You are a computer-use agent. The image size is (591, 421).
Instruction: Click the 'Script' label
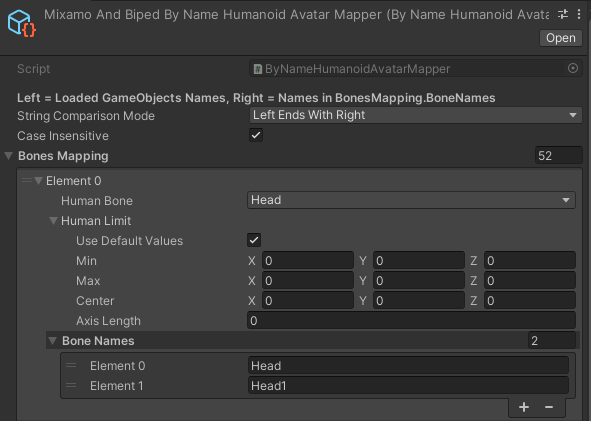34,69
